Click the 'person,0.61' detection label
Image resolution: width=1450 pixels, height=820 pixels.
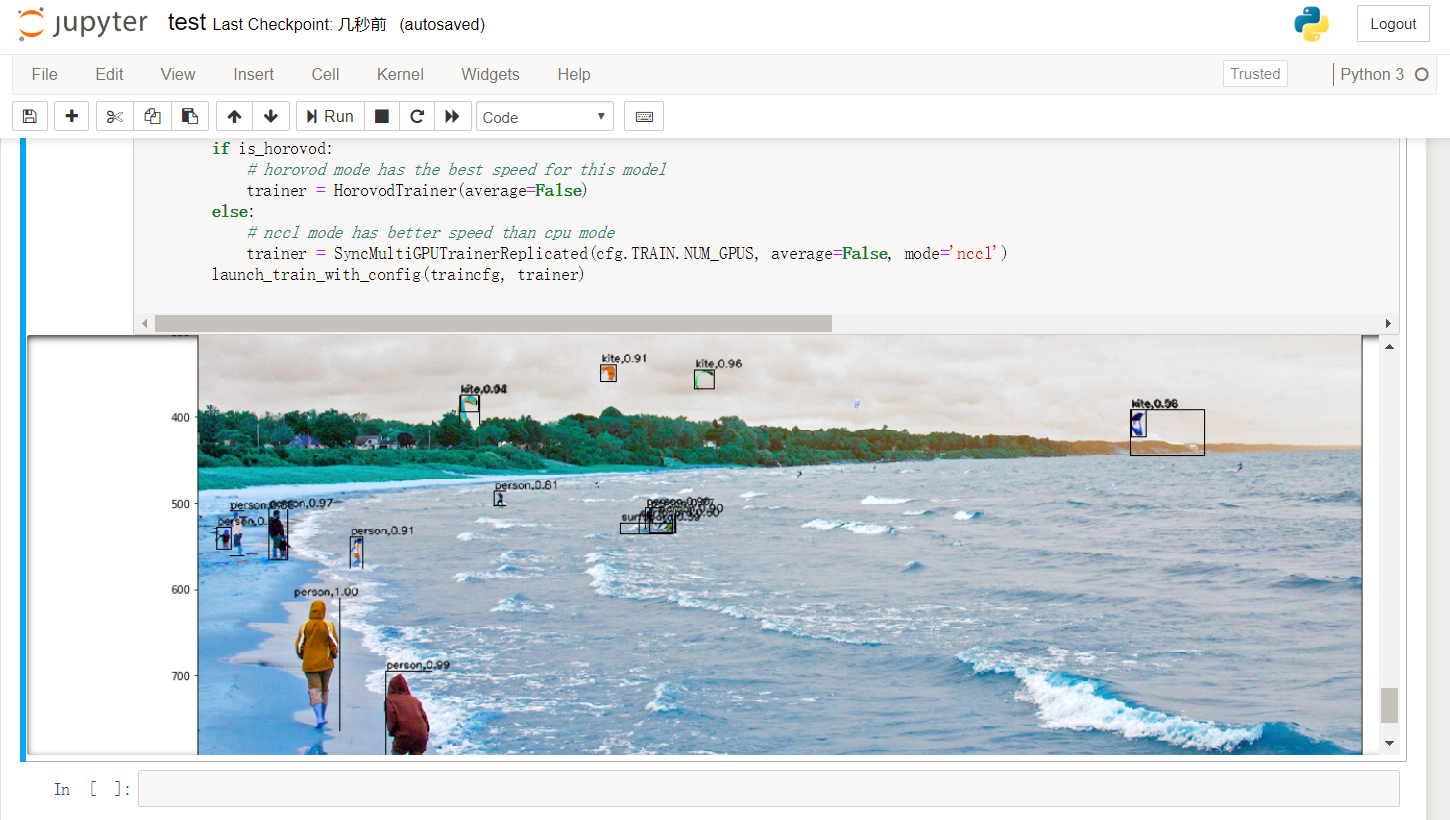click(x=526, y=485)
